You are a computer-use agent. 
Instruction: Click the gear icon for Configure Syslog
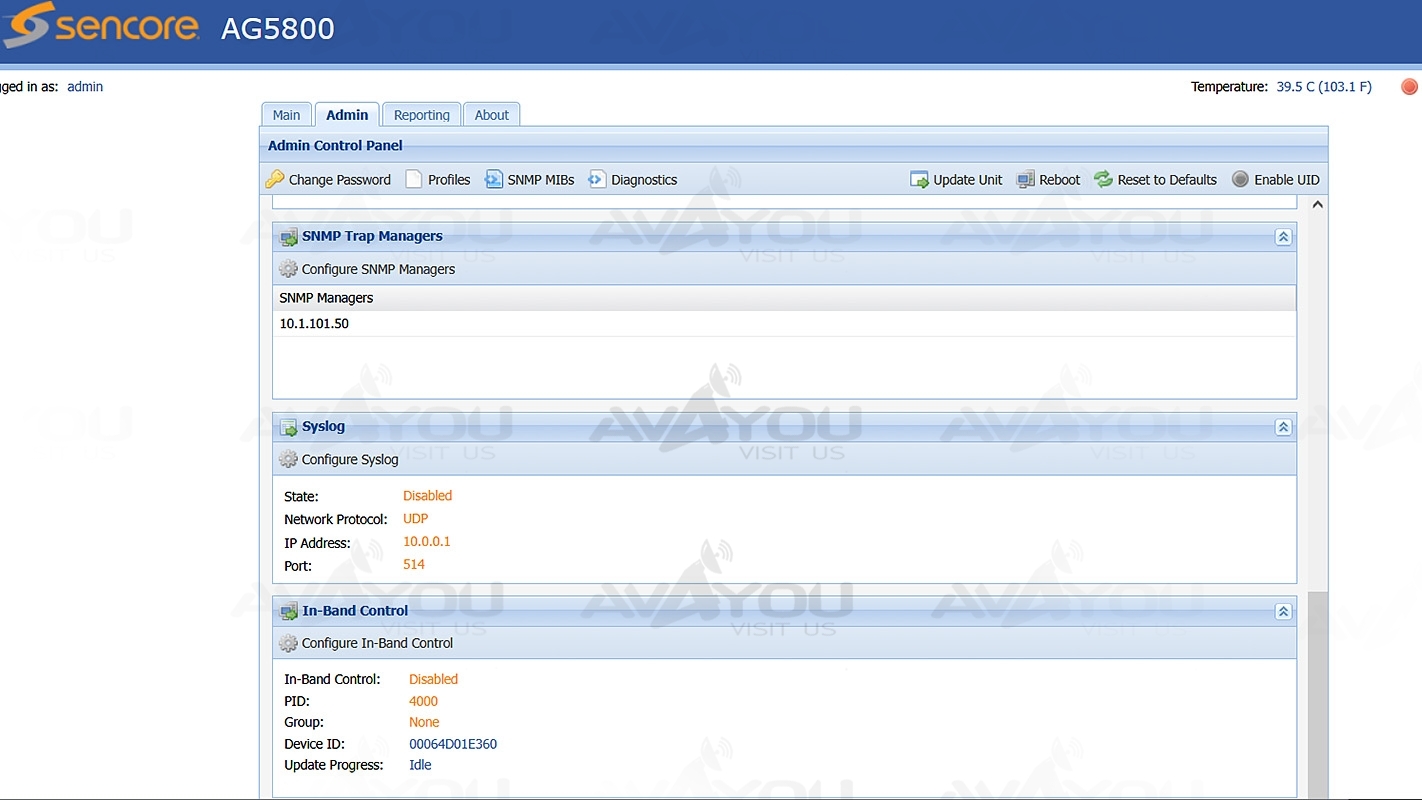[289, 460]
